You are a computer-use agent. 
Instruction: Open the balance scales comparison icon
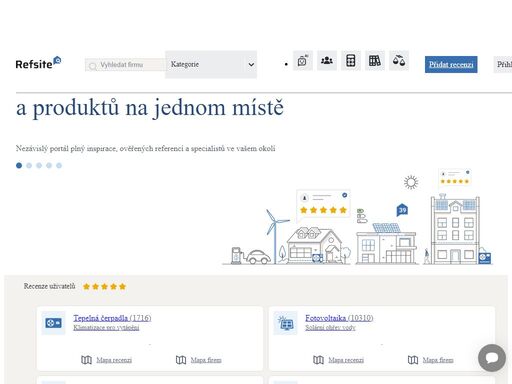tap(399, 61)
